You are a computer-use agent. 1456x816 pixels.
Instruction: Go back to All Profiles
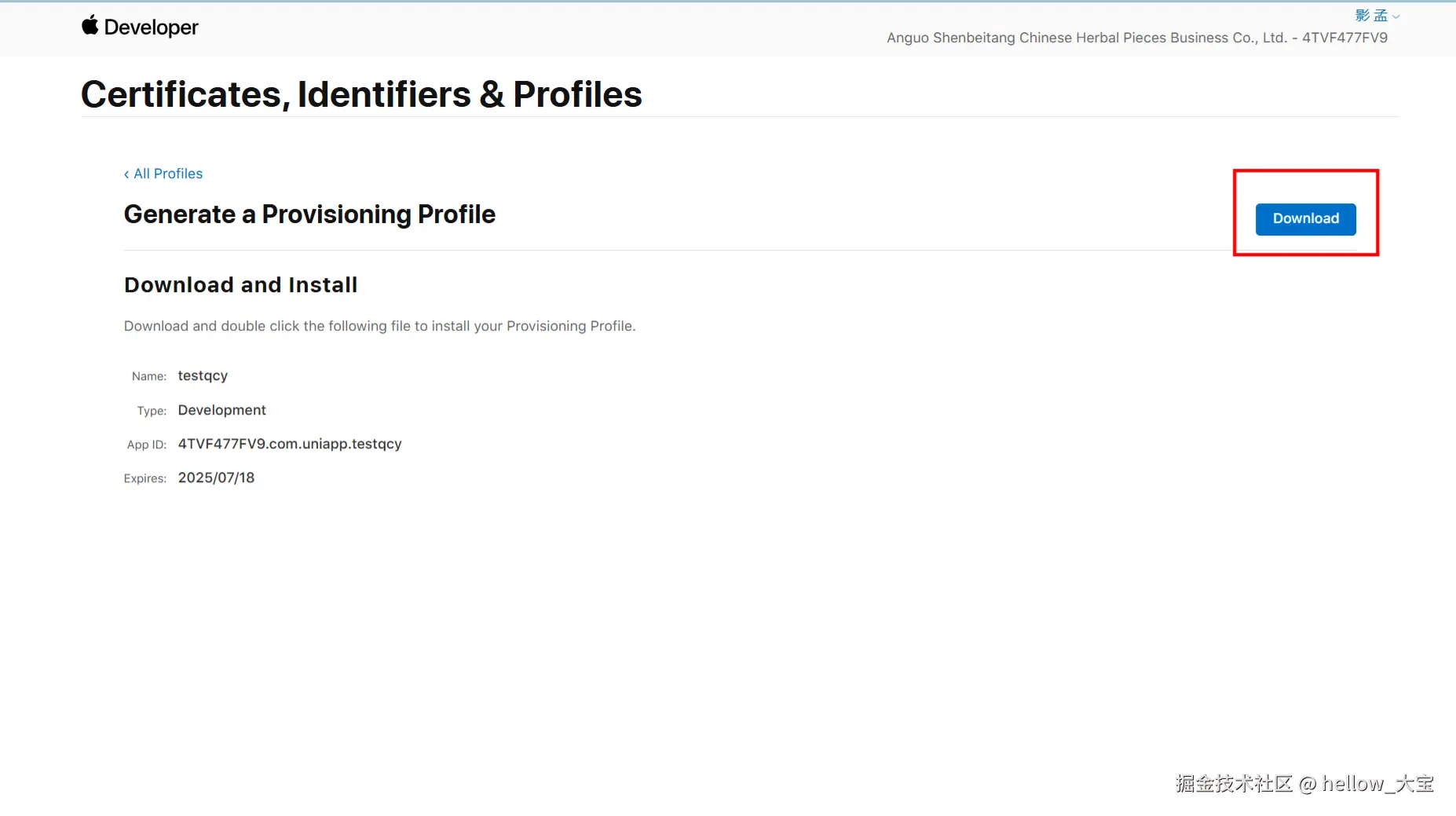coord(168,174)
